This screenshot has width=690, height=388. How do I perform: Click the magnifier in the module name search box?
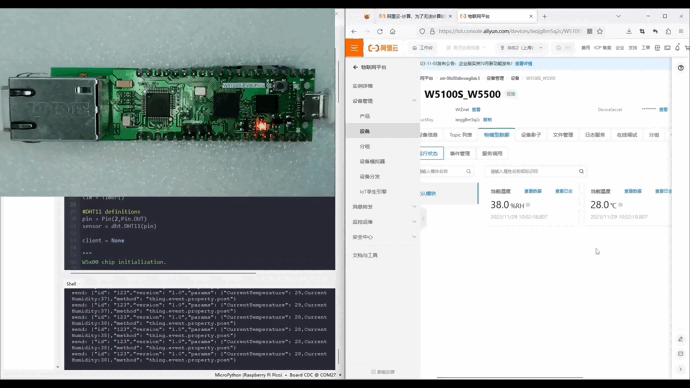469,171
